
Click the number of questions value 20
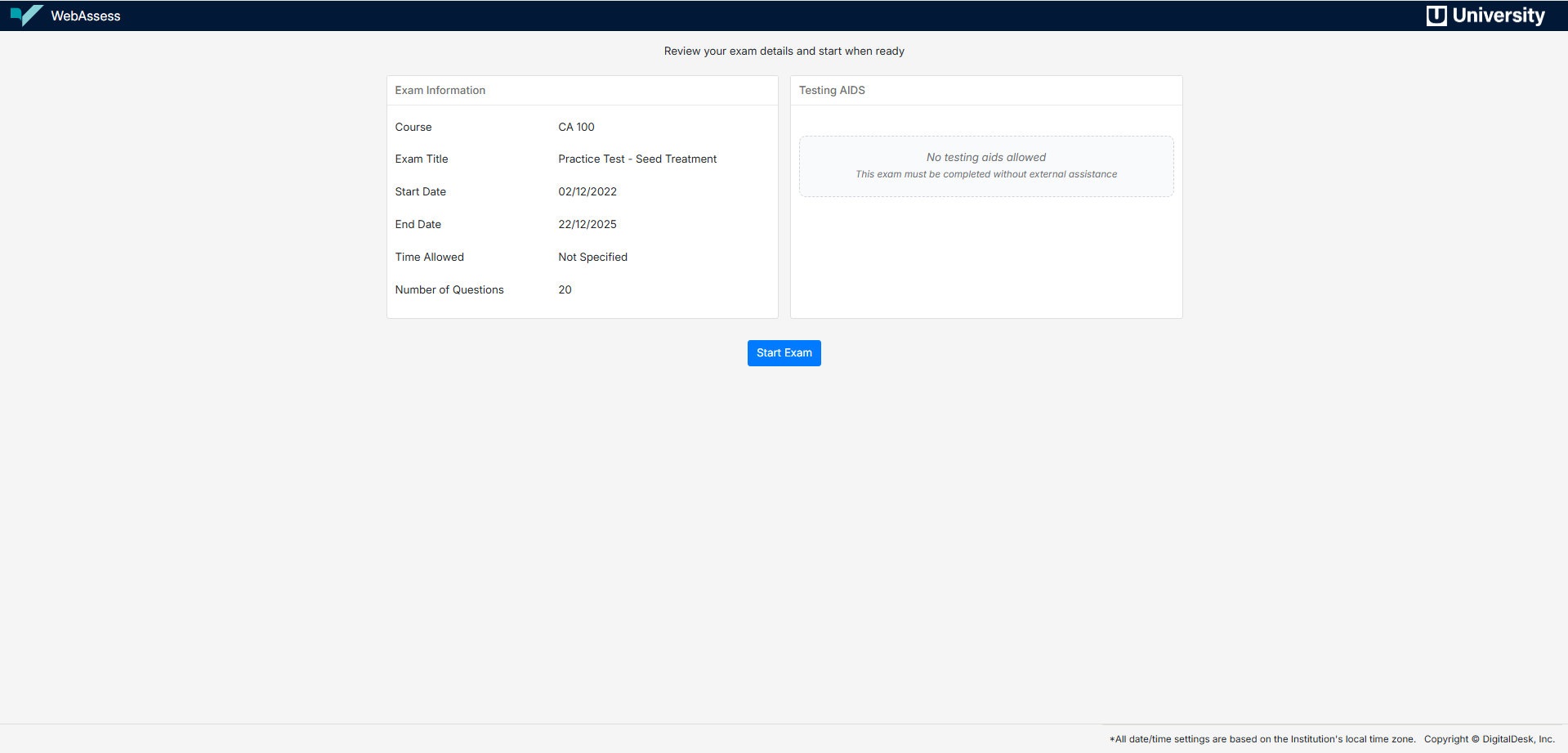click(565, 290)
